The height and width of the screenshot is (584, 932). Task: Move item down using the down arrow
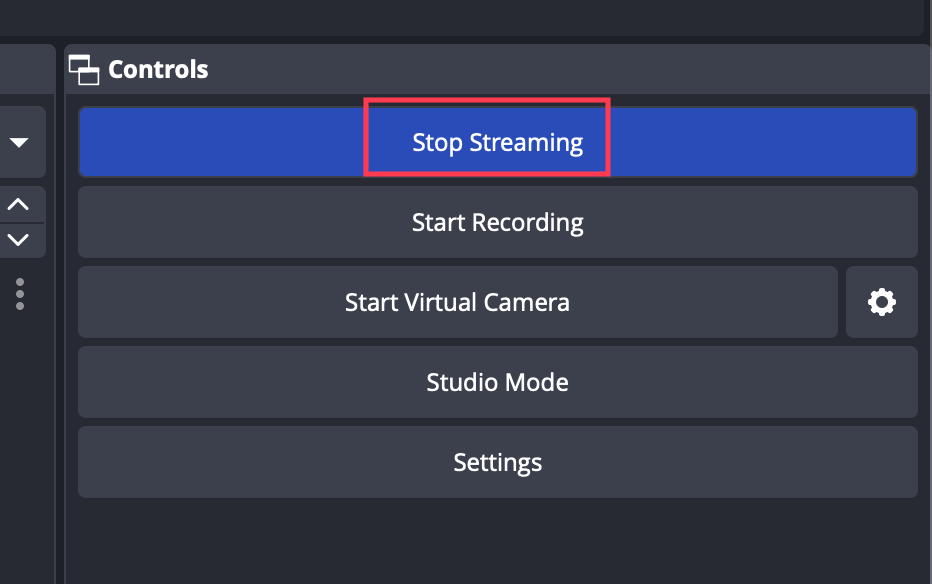click(19, 240)
